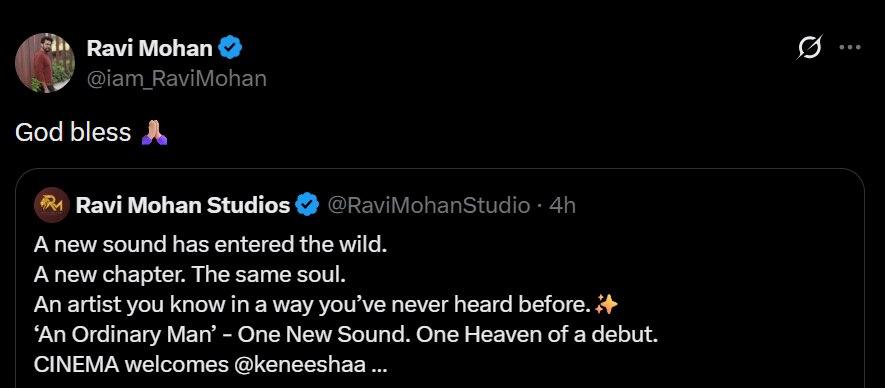Click the folded hands emoji
Viewport: 885px width, 388px height.
(x=154, y=133)
